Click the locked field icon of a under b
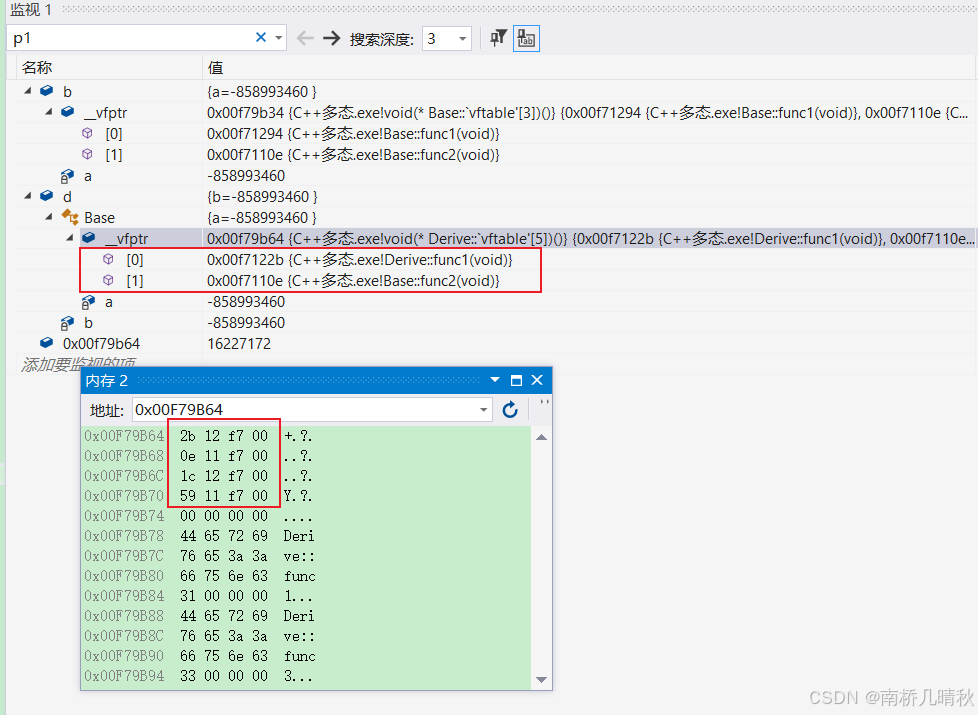Image resolution: width=978 pixels, height=715 pixels. pos(67,176)
